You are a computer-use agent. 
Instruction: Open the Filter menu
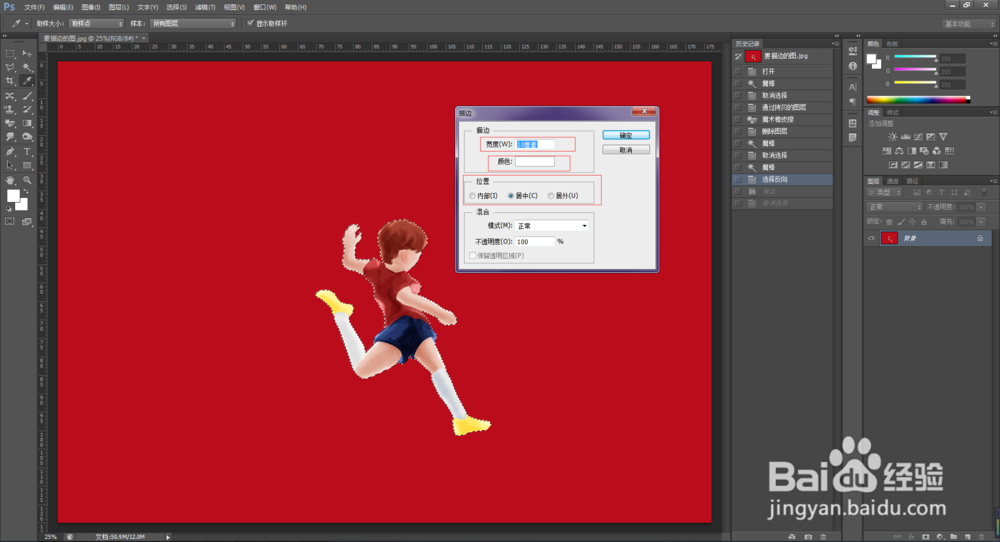click(205, 7)
